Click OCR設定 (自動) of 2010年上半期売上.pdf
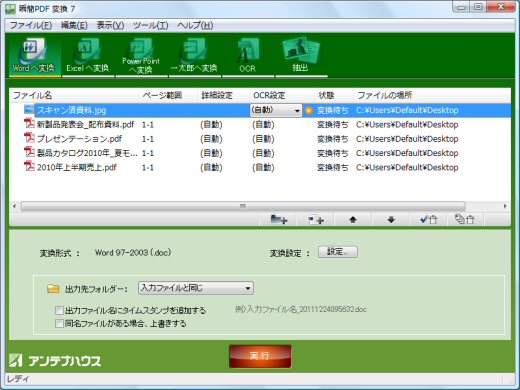Image resolution: width=520 pixels, height=390 pixels. tap(263, 167)
